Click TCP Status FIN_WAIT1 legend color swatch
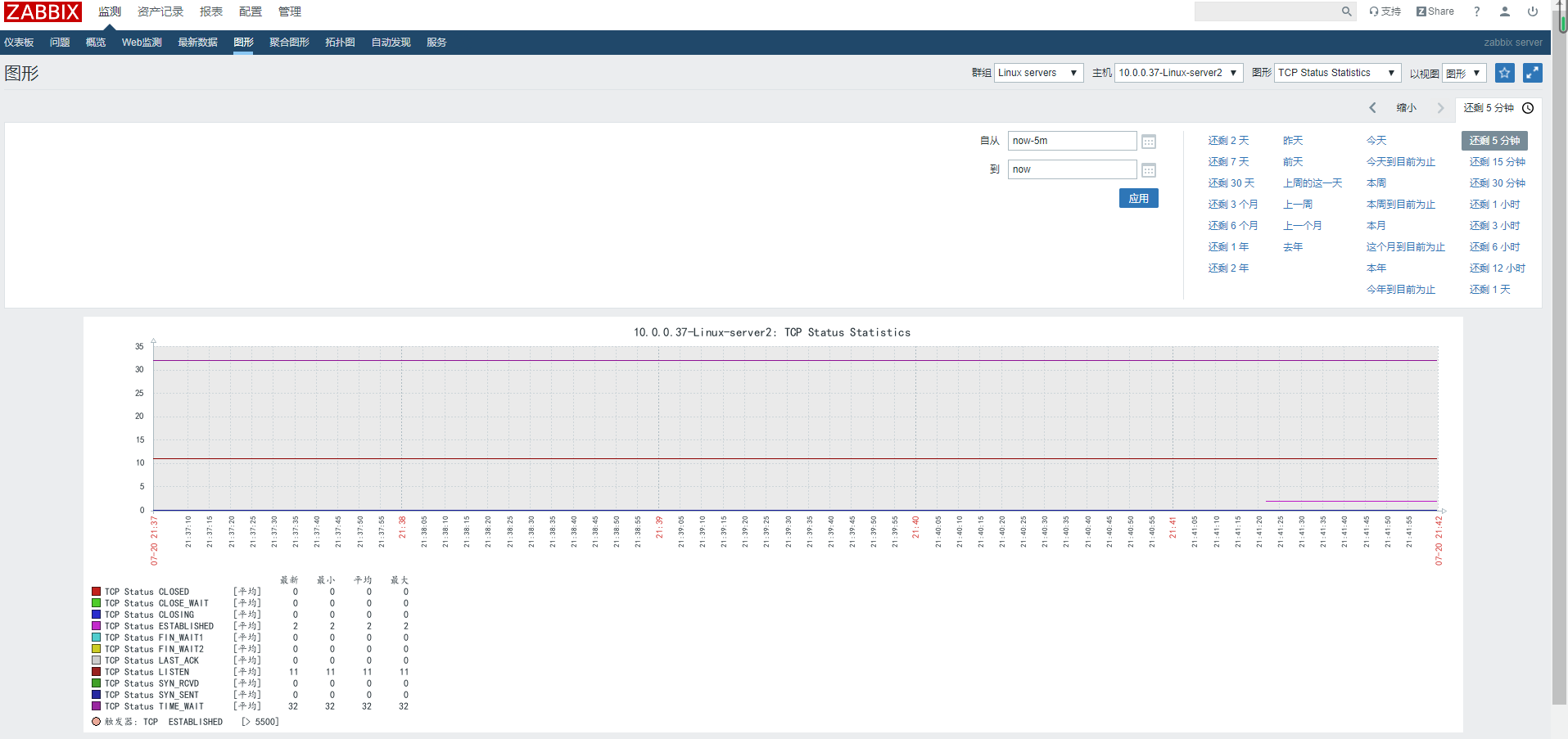This screenshot has height=739, width=1568. [96, 637]
